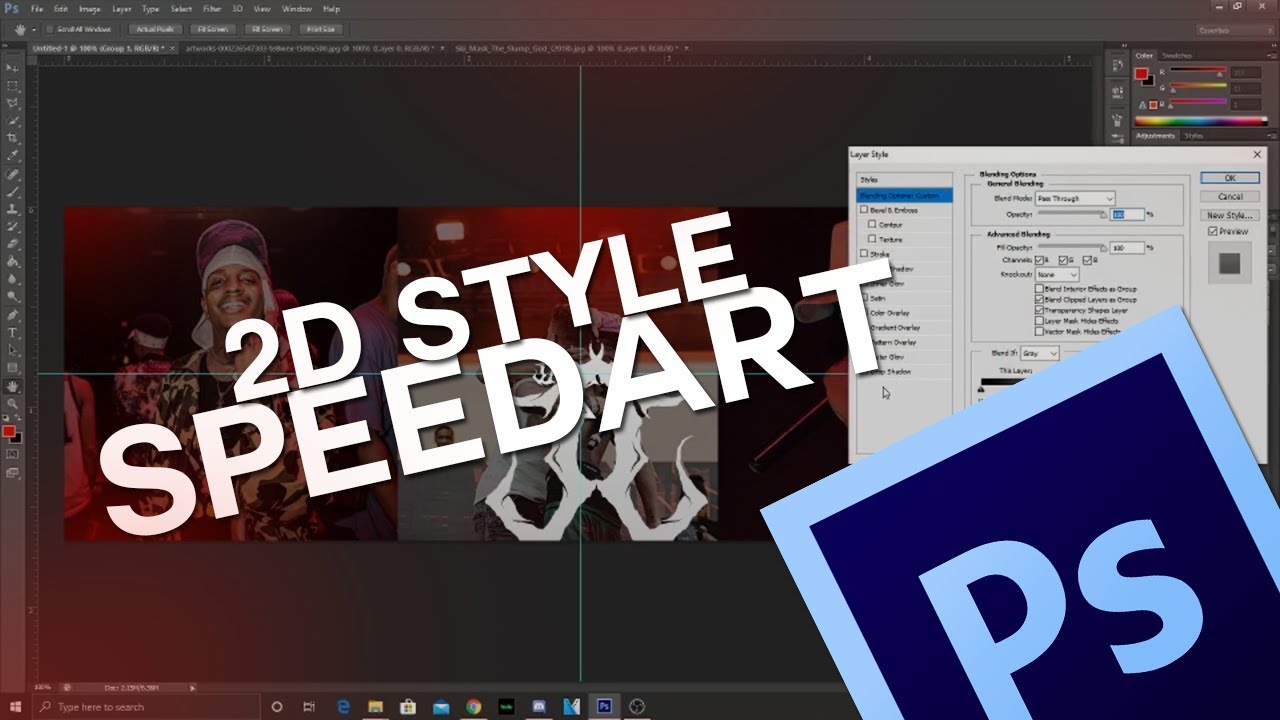Select the Zoom tool
This screenshot has height=720, width=1280.
[12, 404]
